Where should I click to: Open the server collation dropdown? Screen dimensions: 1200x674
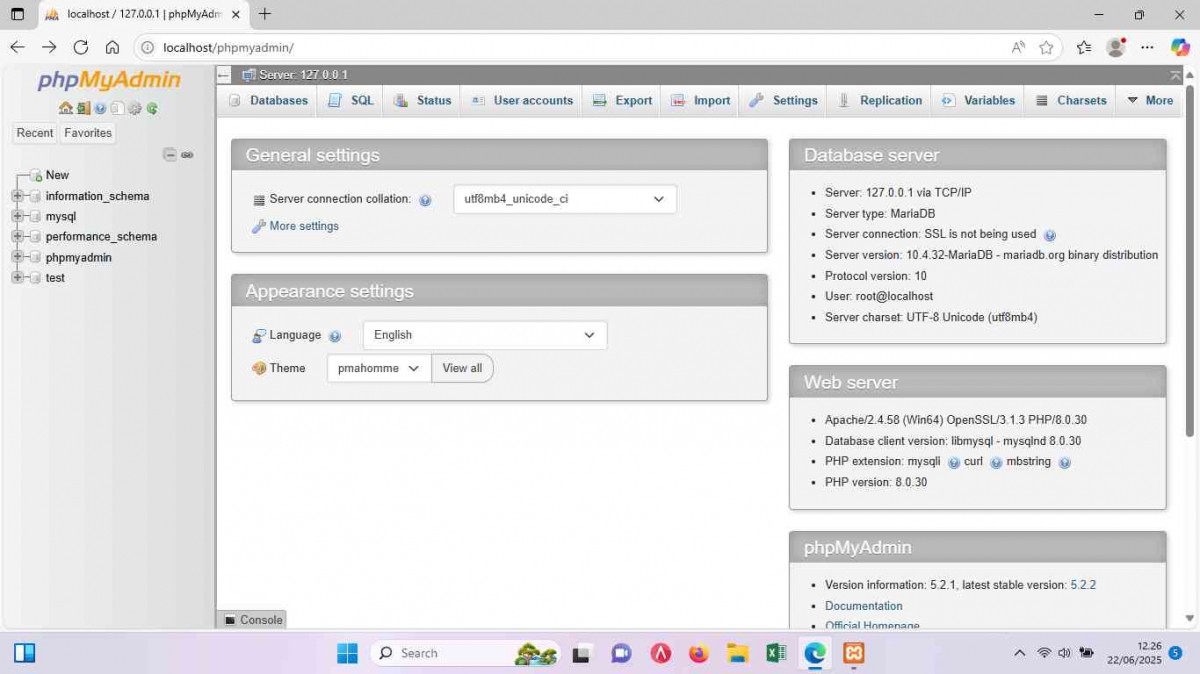coord(564,199)
